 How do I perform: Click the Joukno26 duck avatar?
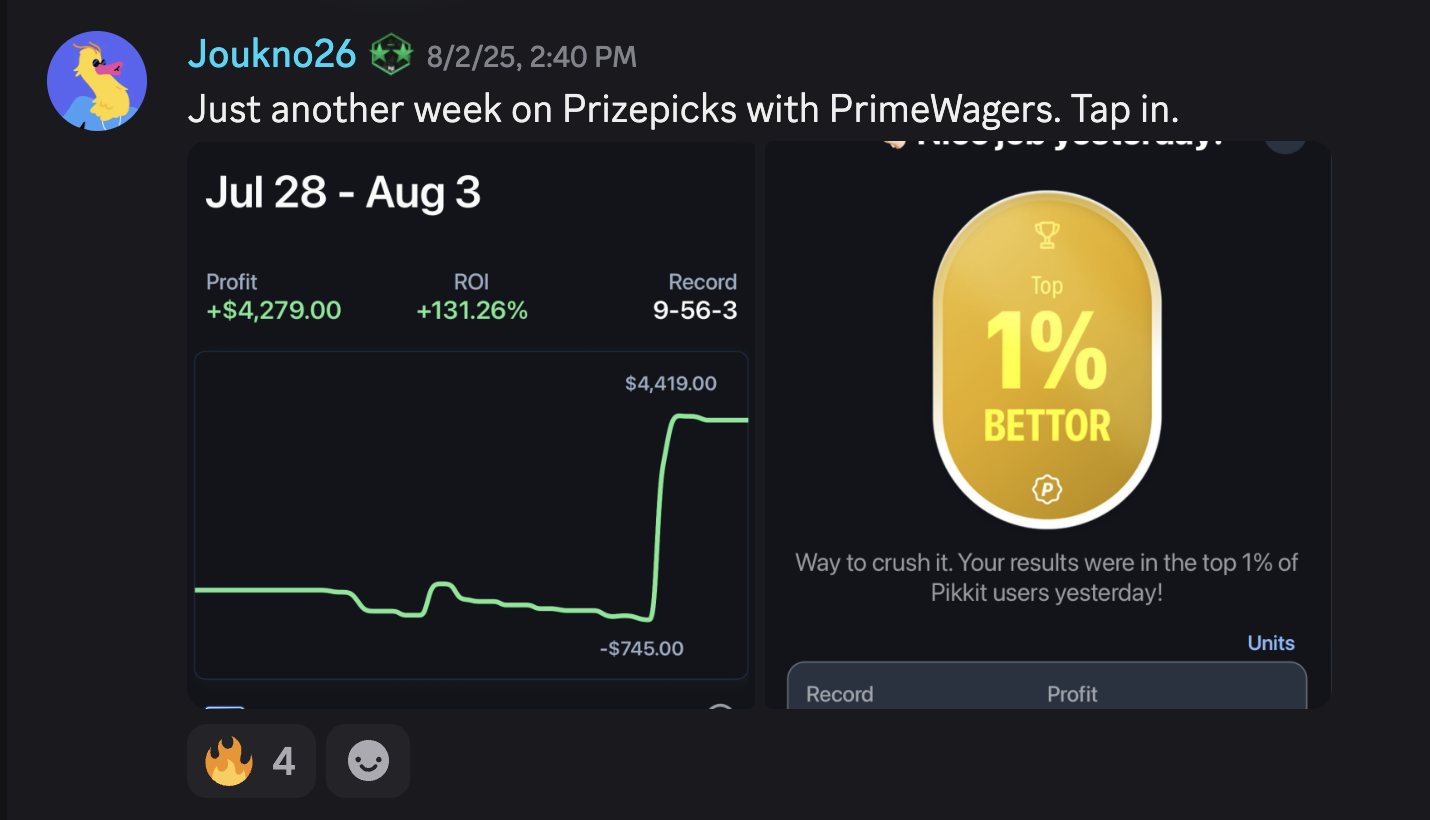97,81
